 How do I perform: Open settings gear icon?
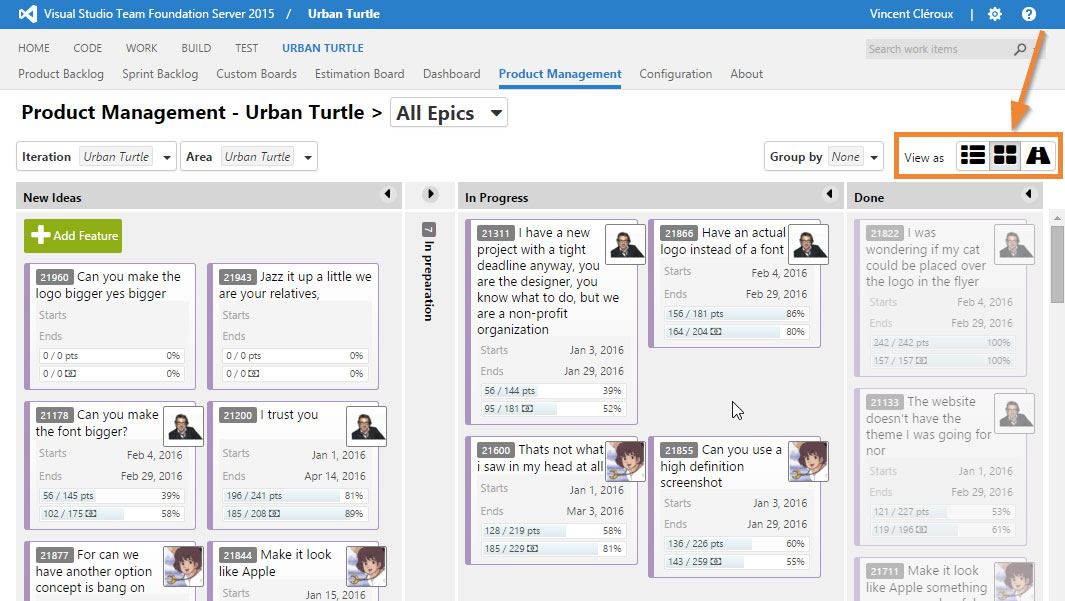995,14
